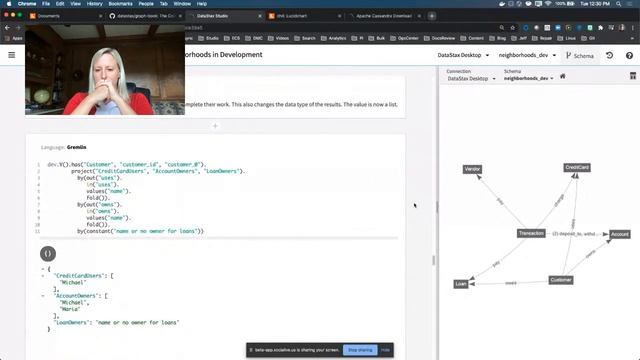Open the Videos bookmarks folder
The width and height of the screenshot is (640, 360).
(278, 38)
